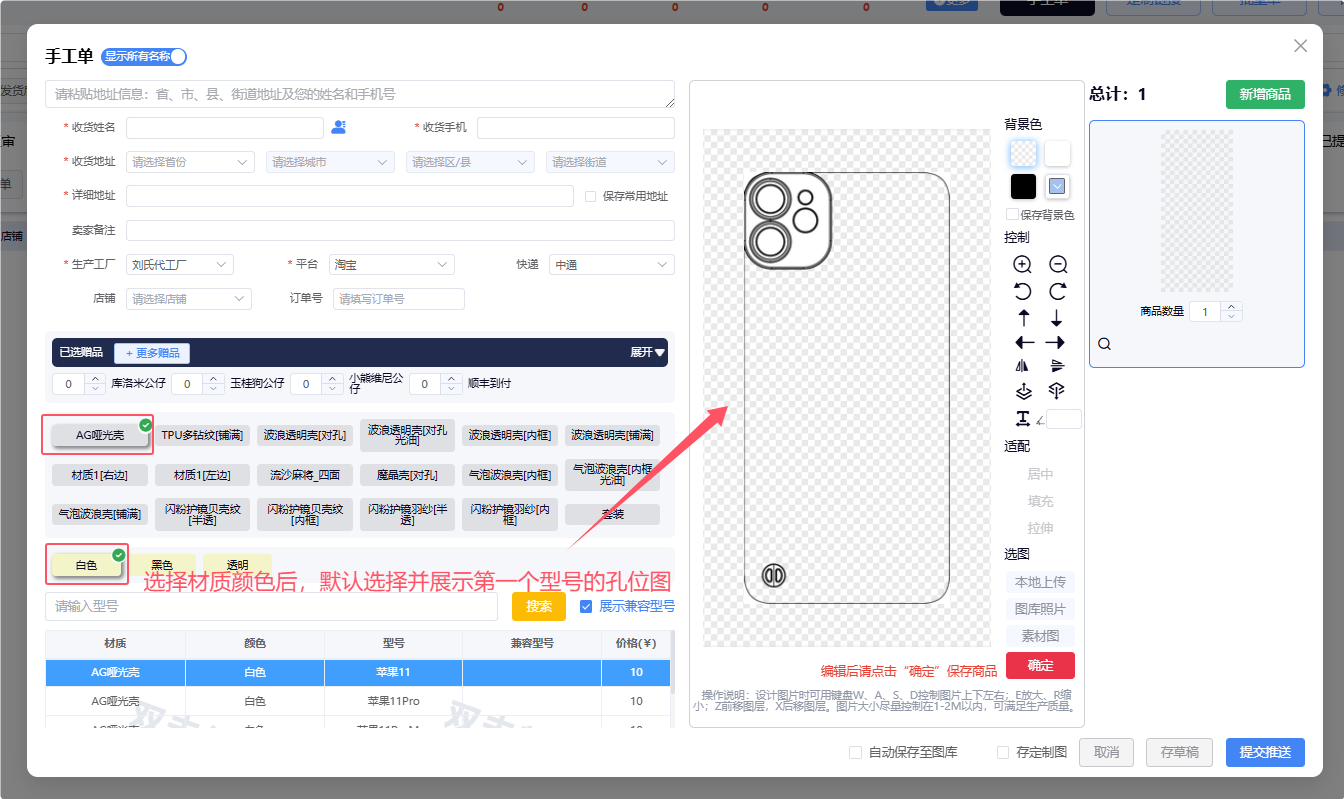Check the 保存常用地址 checkbox

tap(590, 196)
